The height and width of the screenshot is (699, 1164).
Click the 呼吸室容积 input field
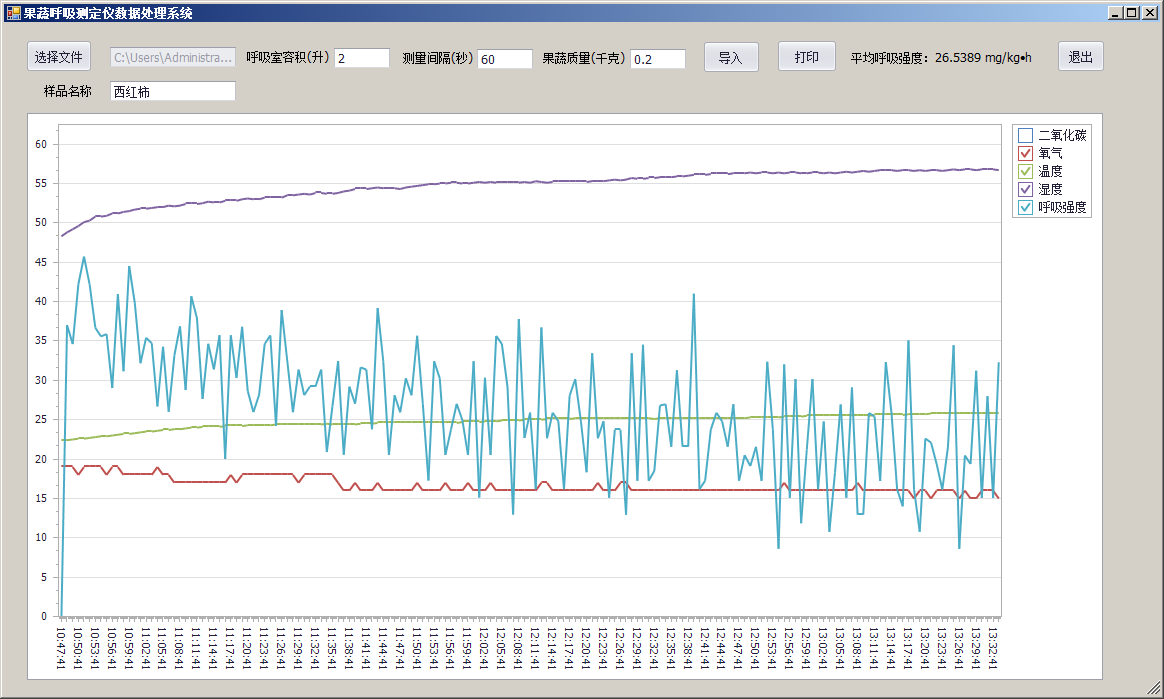[x=361, y=59]
